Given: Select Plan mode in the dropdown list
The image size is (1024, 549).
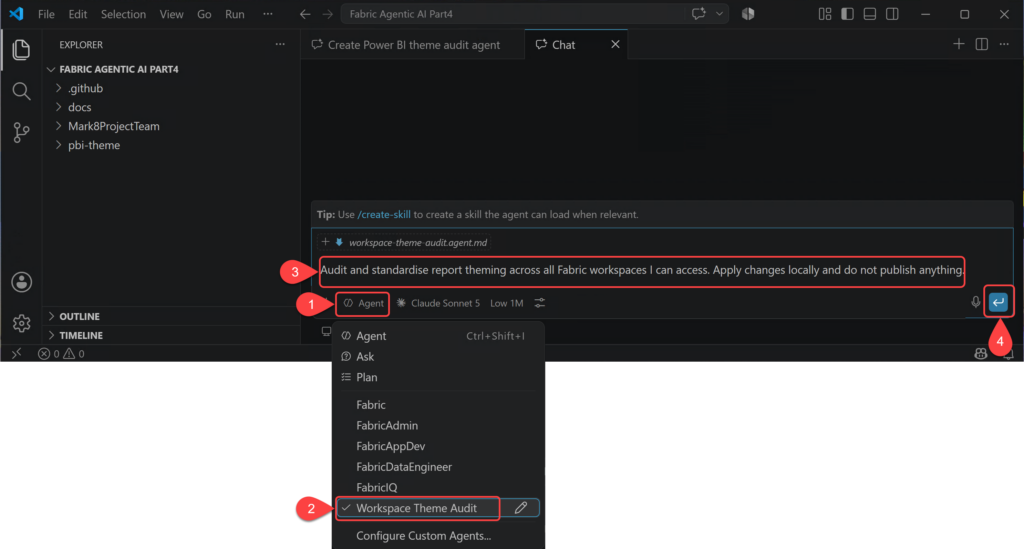Looking at the screenshot, I should point(438,377).
